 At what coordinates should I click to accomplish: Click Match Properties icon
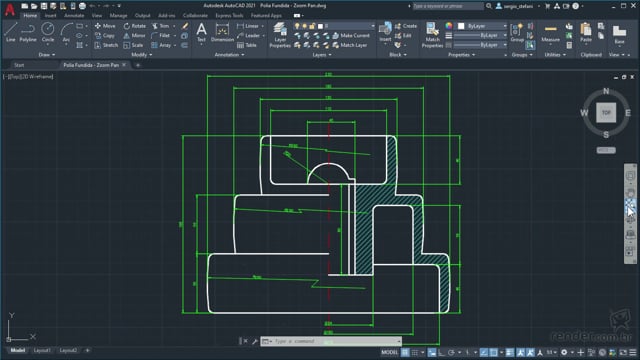432,35
